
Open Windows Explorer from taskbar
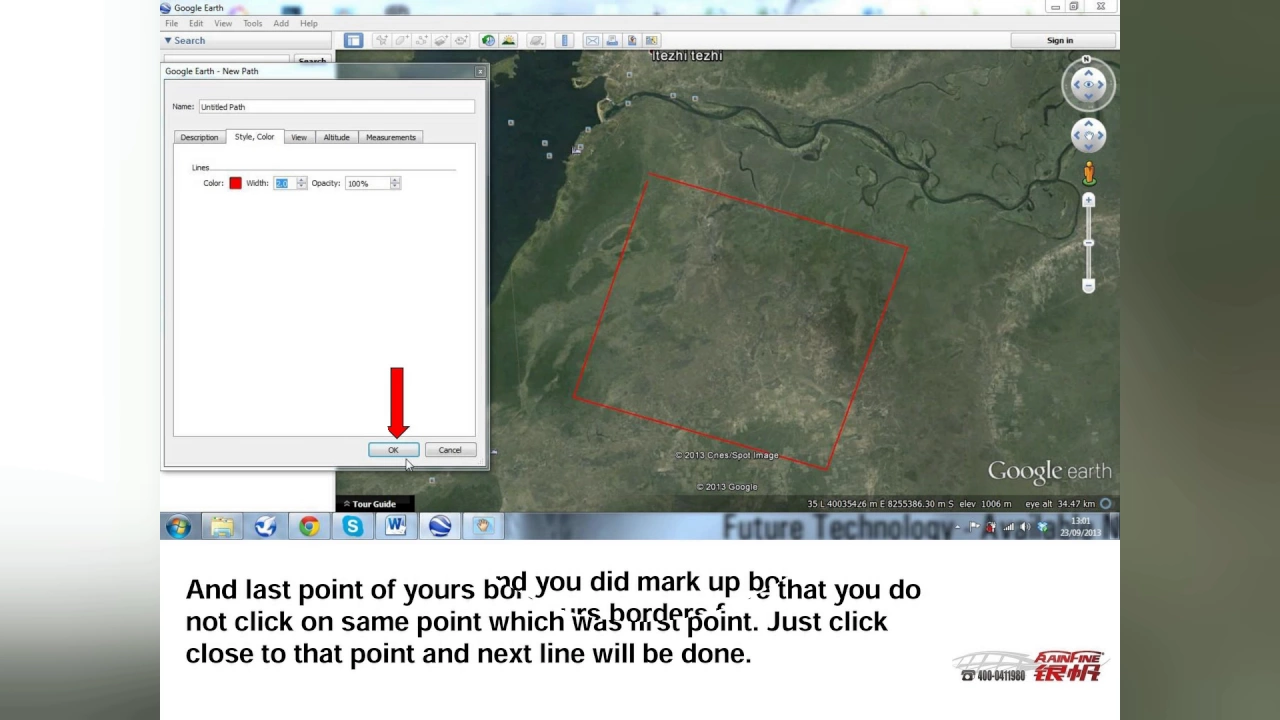point(222,526)
